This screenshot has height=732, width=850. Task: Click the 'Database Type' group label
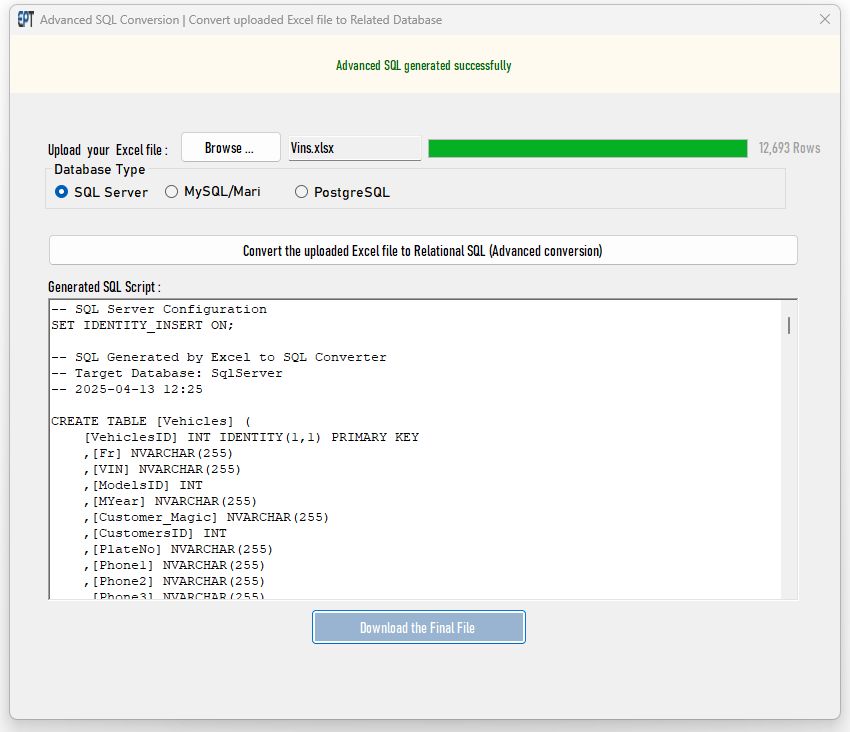click(100, 169)
